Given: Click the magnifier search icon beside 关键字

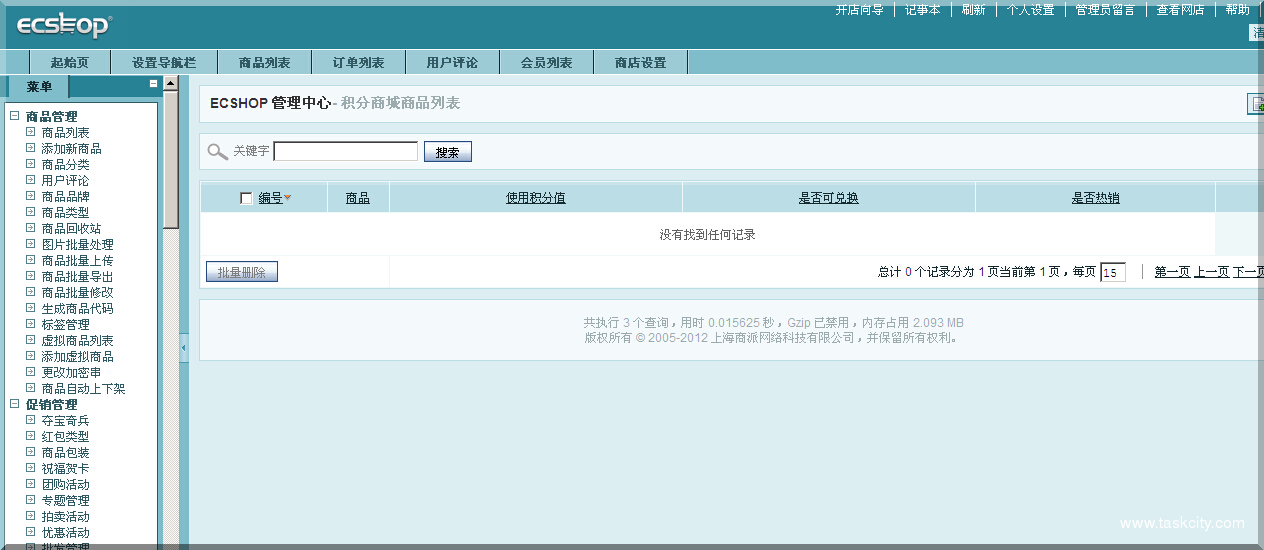Looking at the screenshot, I should [217, 152].
